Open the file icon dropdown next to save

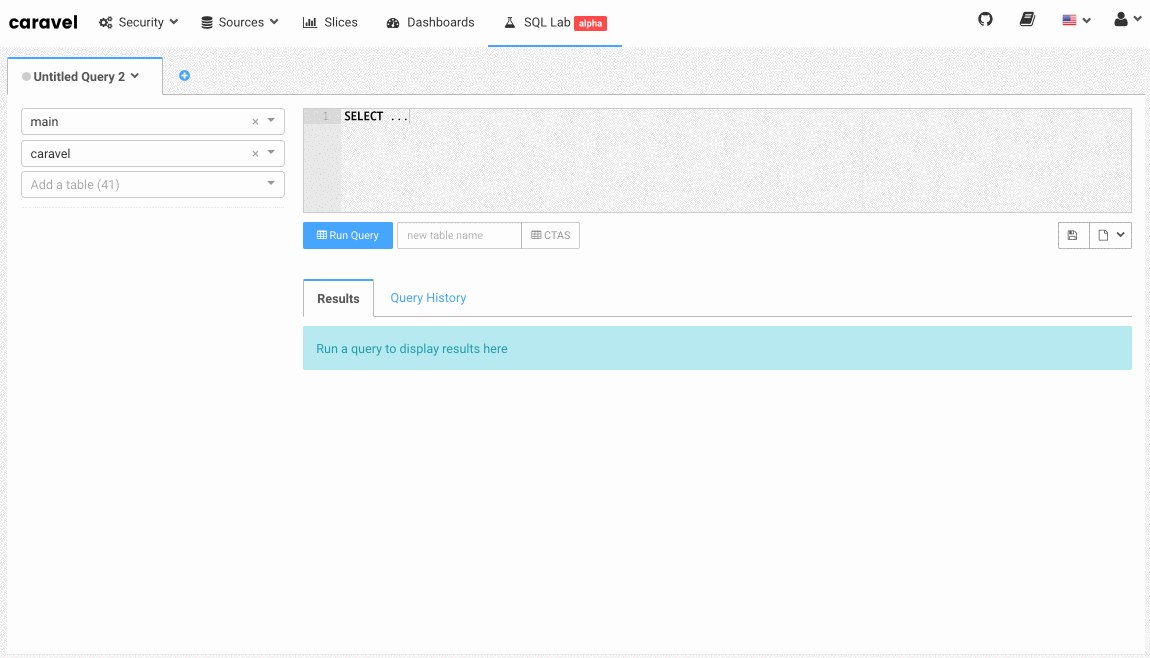(x=1110, y=235)
